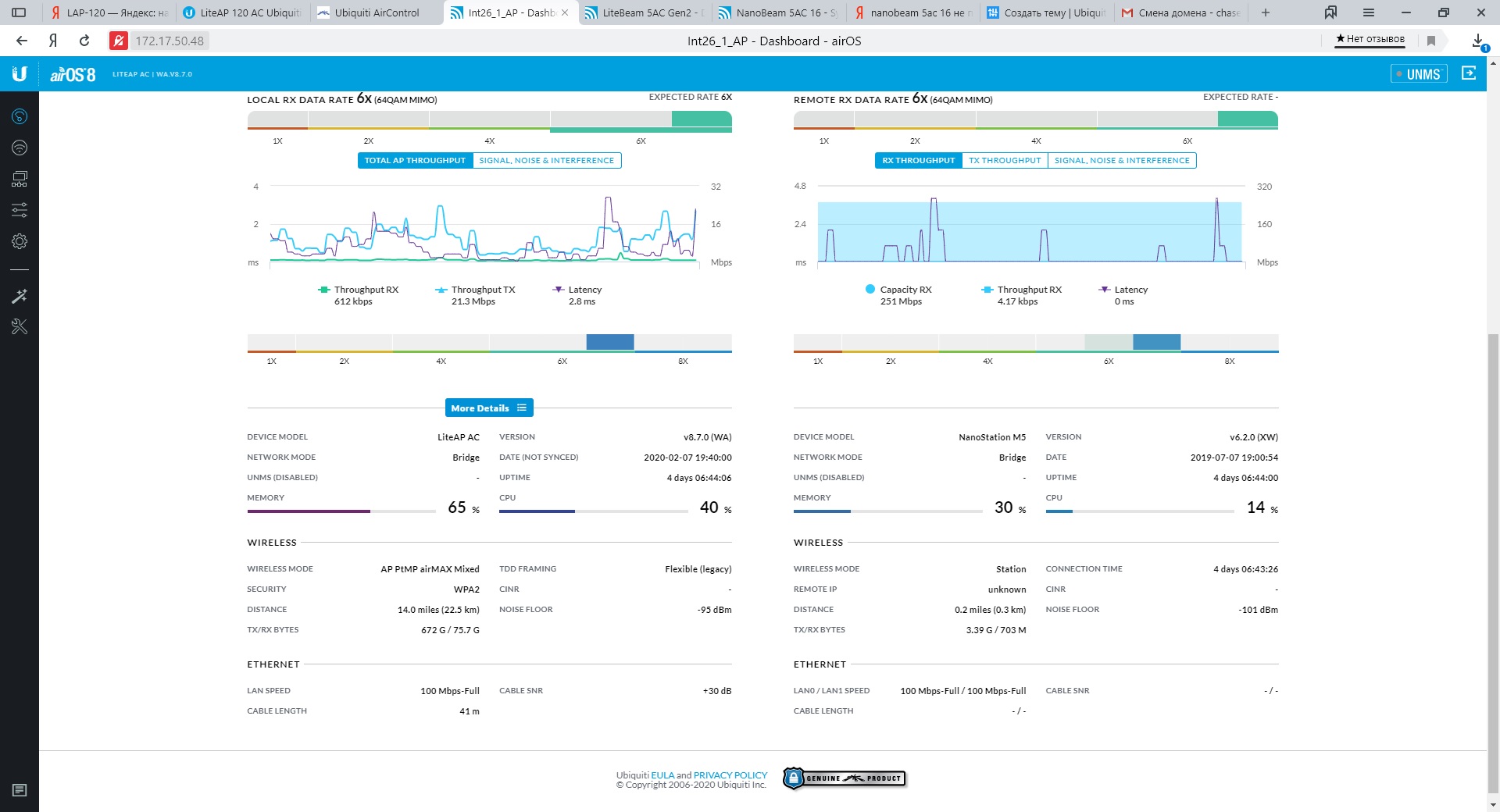Open a new browser tab
The height and width of the screenshot is (812, 1500).
pyautogui.click(x=1266, y=12)
